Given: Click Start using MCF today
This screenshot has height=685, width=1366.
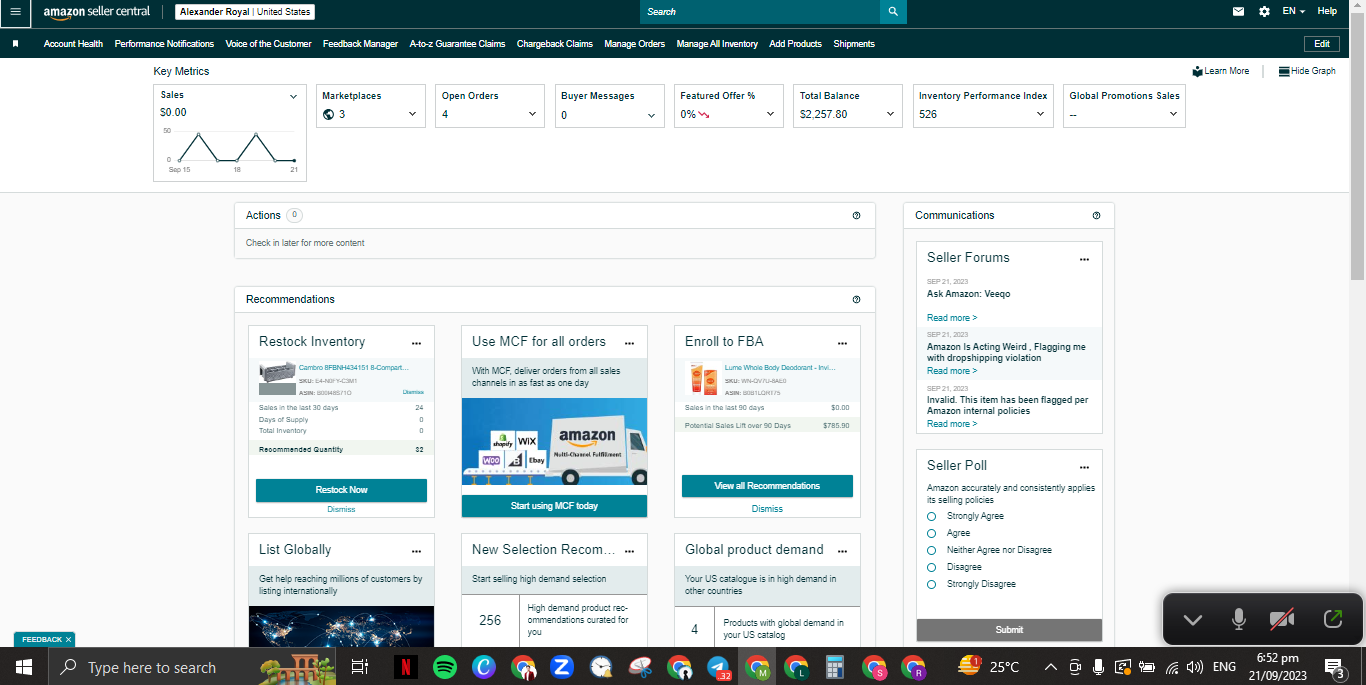Looking at the screenshot, I should point(554,506).
